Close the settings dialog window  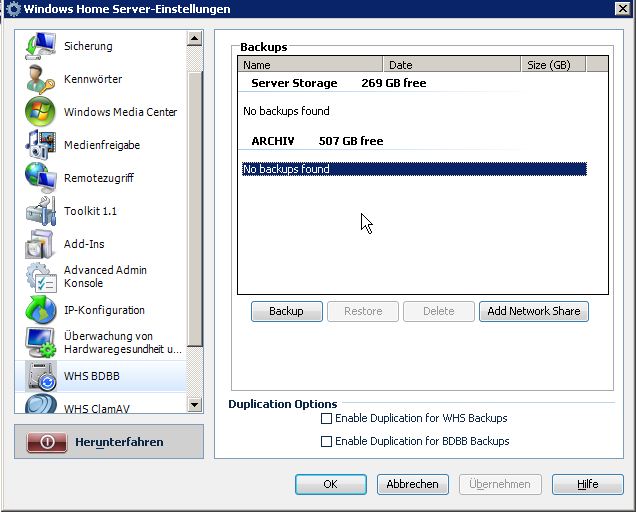pos(623,9)
